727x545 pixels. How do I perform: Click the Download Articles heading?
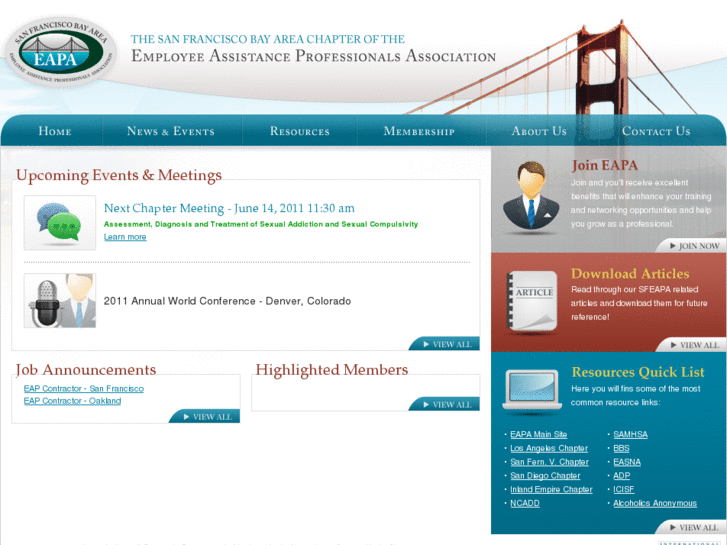click(x=630, y=274)
